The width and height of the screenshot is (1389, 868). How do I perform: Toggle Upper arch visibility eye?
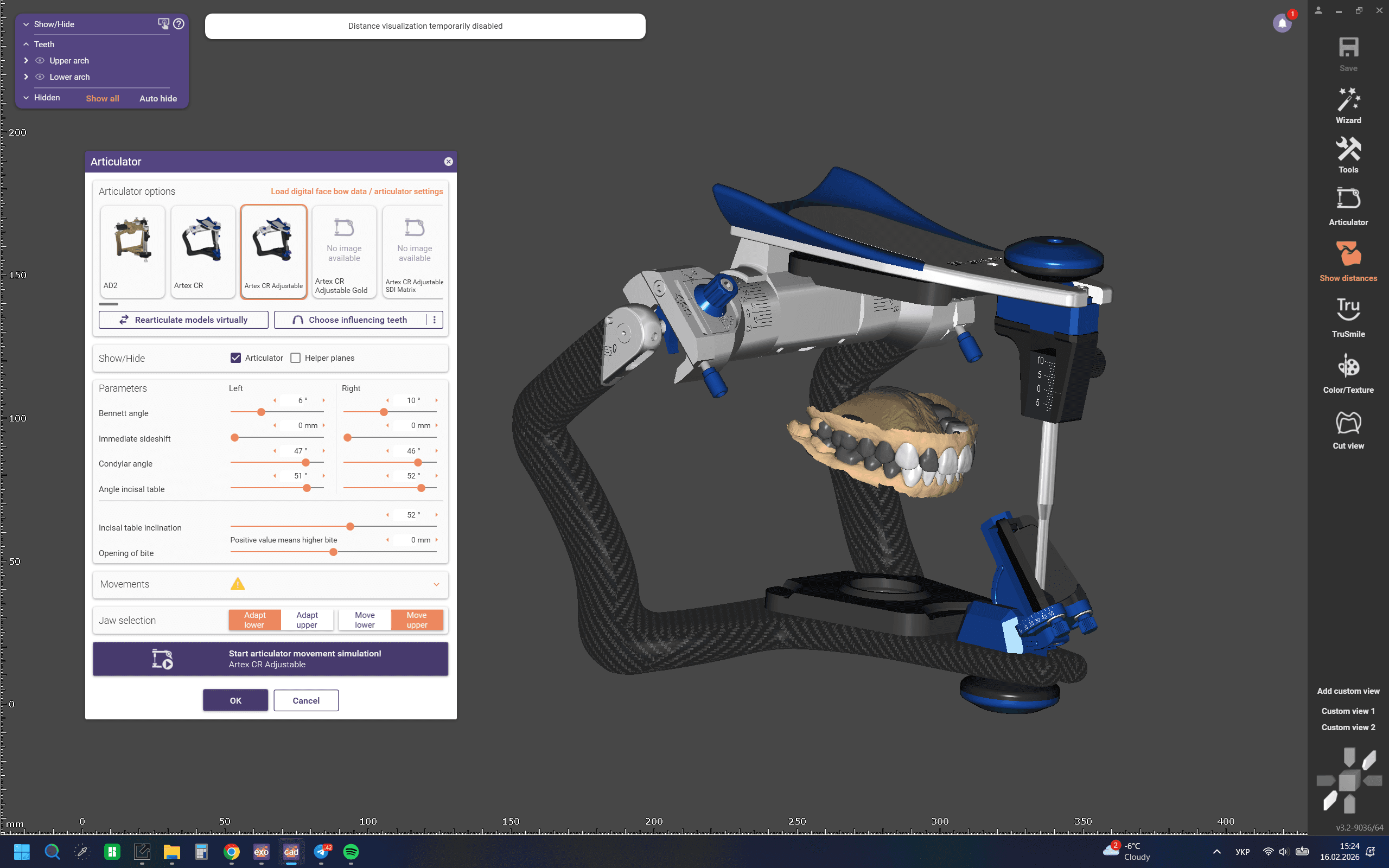coord(40,60)
